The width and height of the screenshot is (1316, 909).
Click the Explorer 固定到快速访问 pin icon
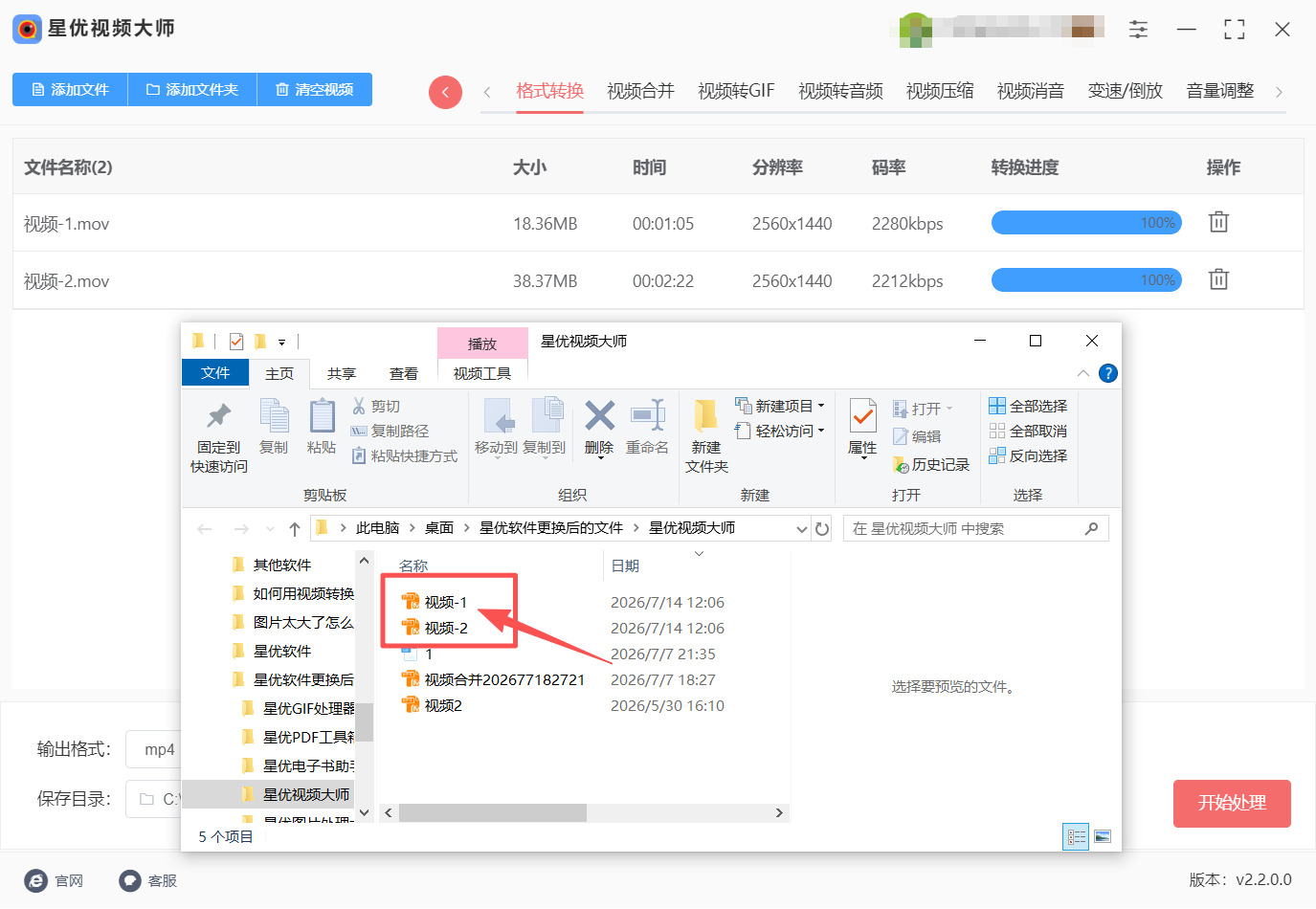[x=219, y=416]
